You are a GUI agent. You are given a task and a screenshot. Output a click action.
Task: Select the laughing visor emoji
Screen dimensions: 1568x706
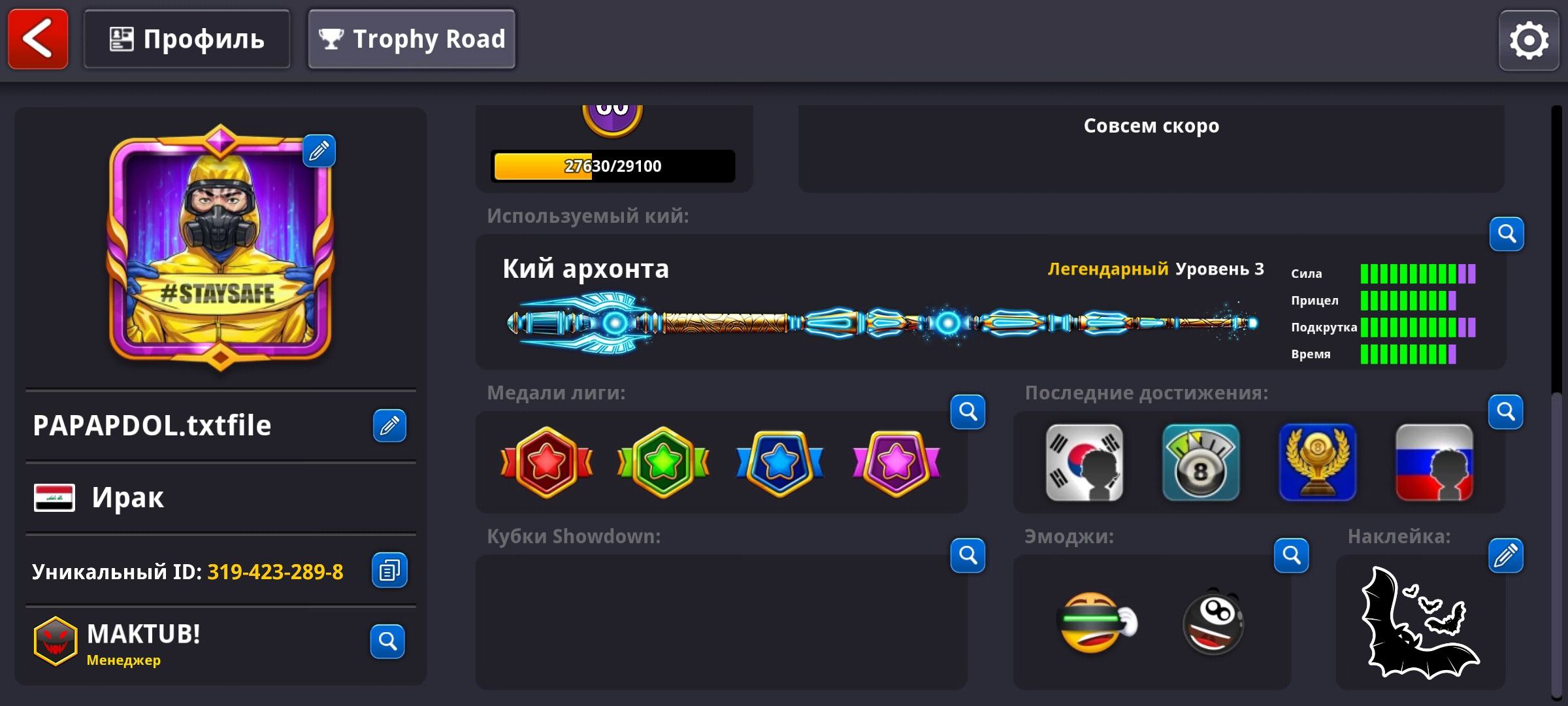pyautogui.click(x=1098, y=623)
